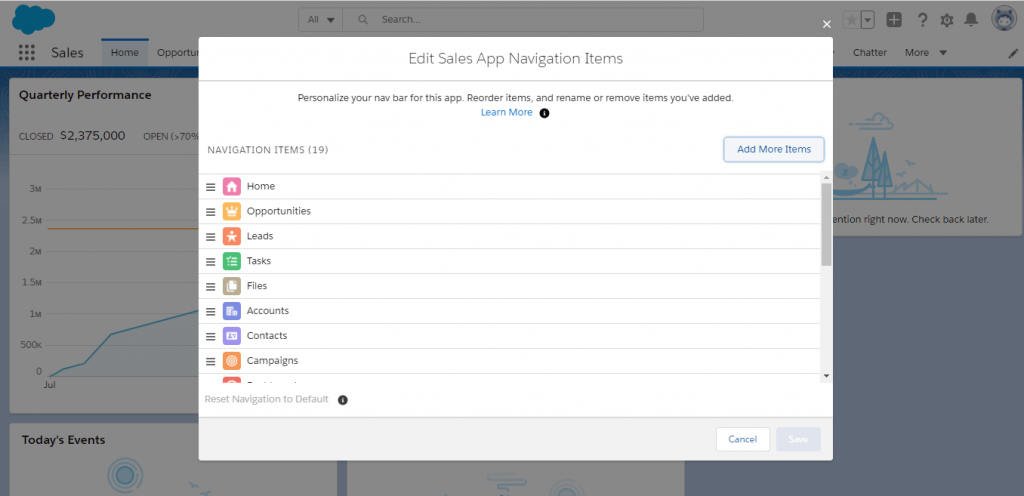Screen dimensions: 1024x496
Task: Click the Accounts row label
Action: click(268, 311)
